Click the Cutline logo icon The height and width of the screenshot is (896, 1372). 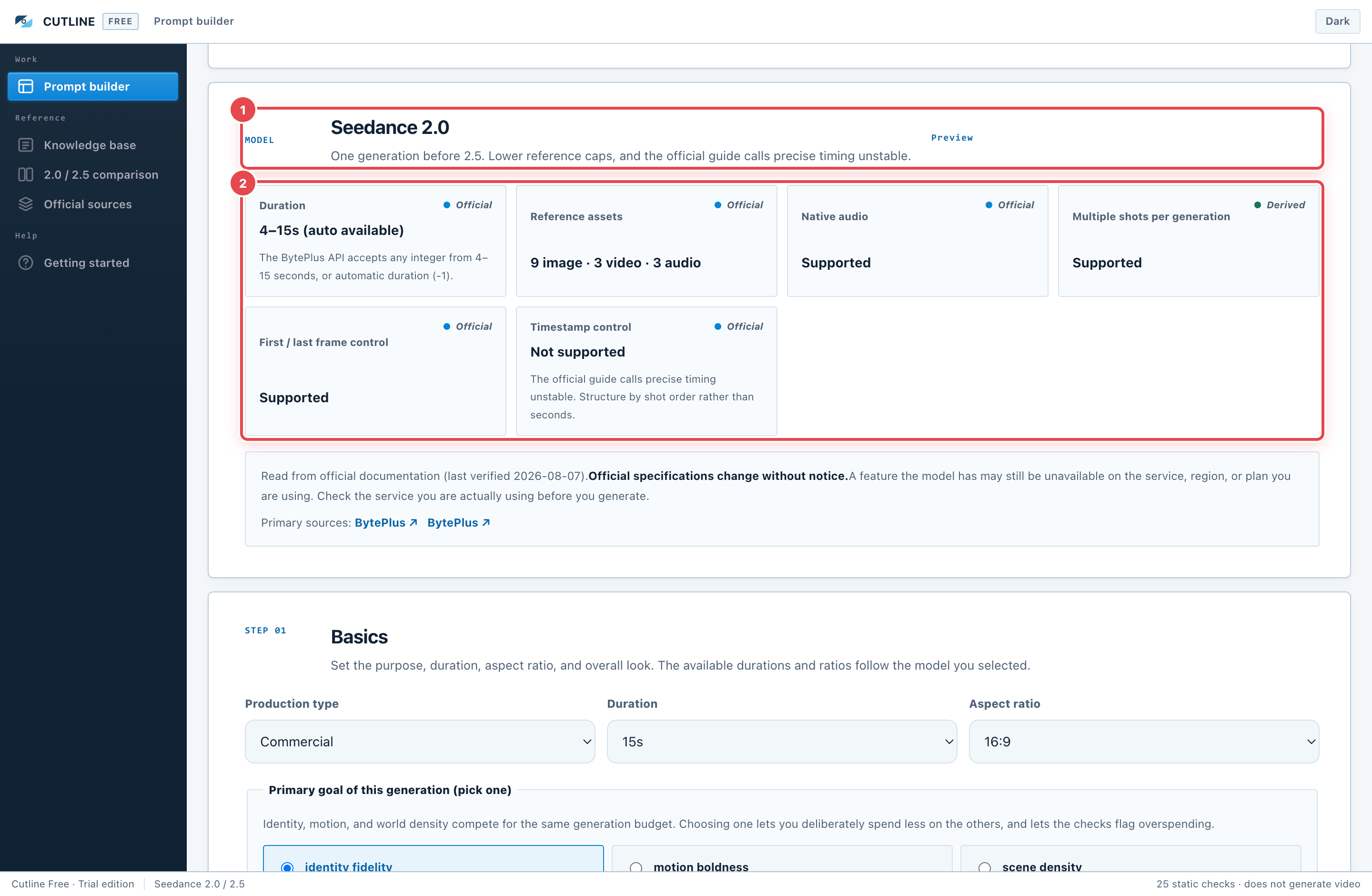pos(24,21)
